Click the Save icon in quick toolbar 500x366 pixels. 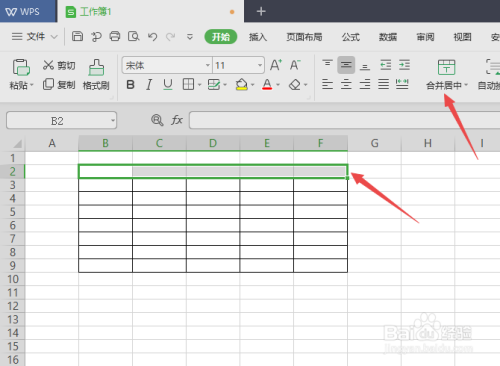tap(77, 36)
